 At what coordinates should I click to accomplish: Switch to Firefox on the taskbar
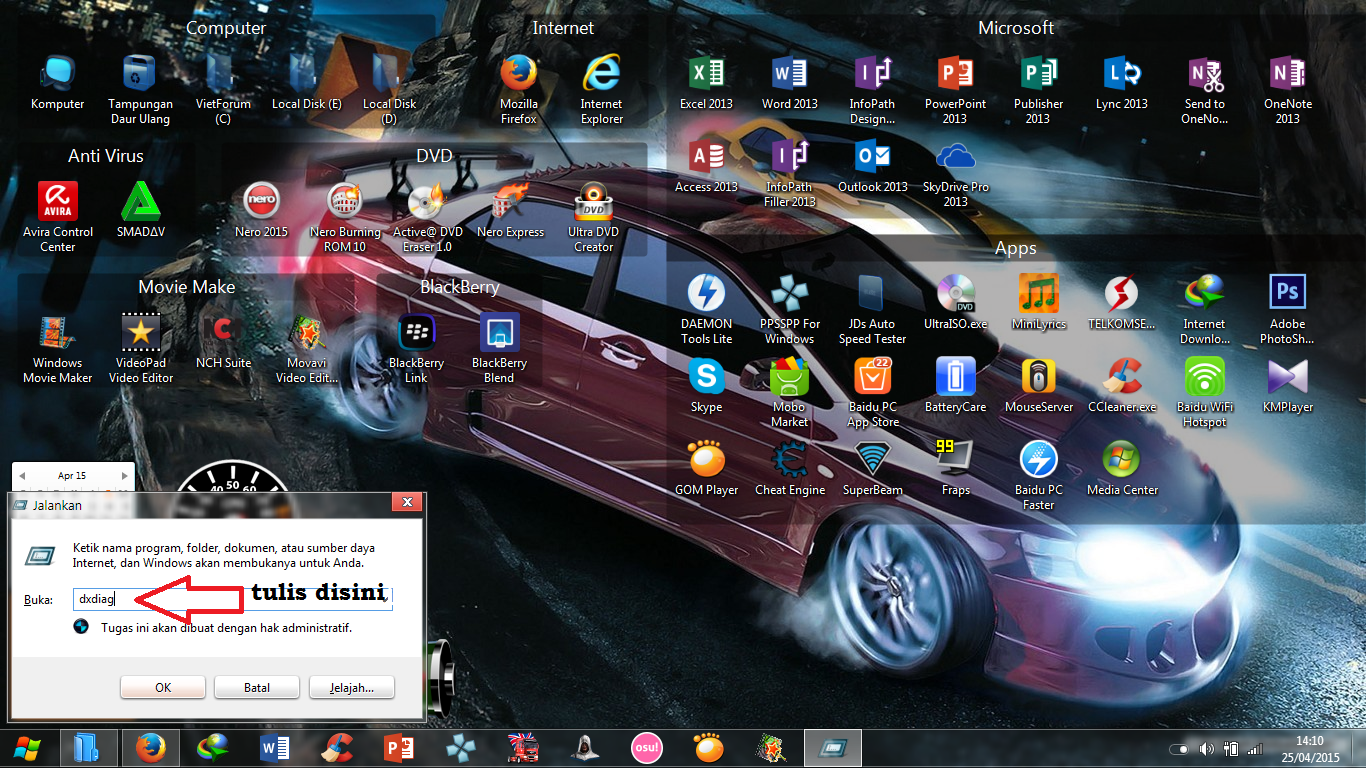pyautogui.click(x=151, y=748)
